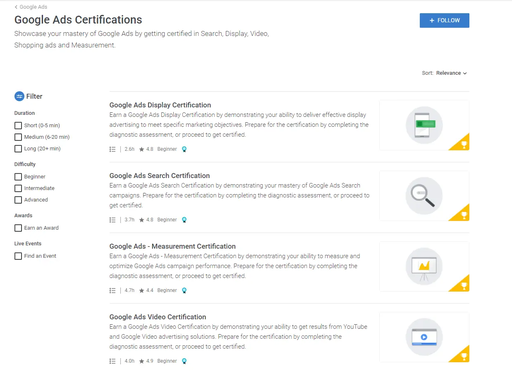512x373 pixels.
Task: Click the Duration filter heading
Action: [x=24, y=113]
